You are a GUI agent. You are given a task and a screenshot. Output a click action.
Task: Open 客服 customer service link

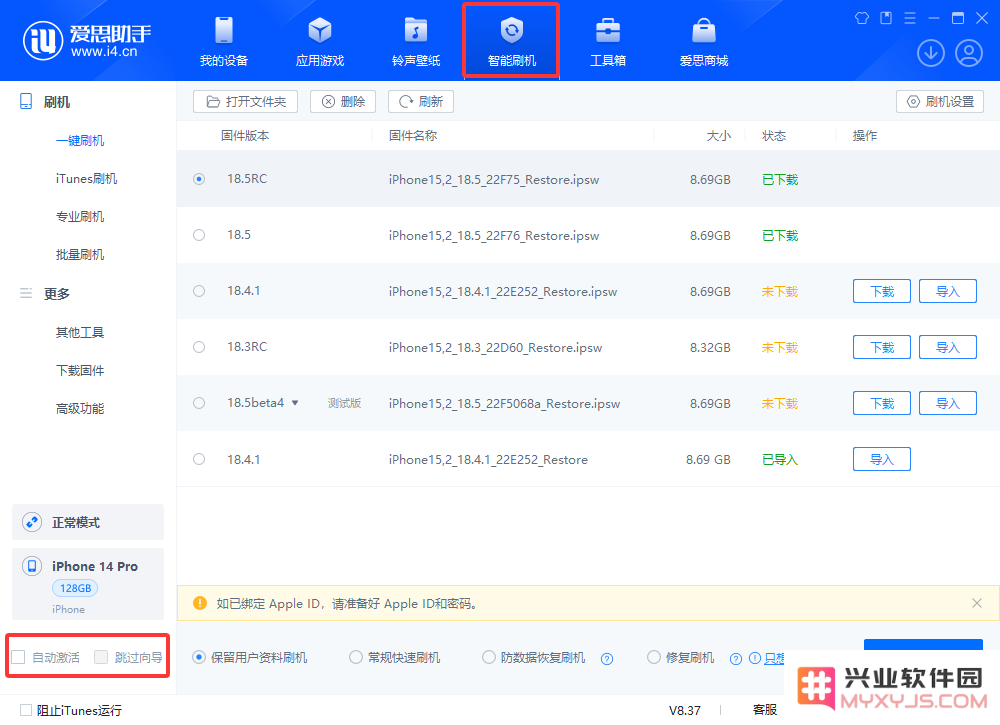[x=765, y=710]
